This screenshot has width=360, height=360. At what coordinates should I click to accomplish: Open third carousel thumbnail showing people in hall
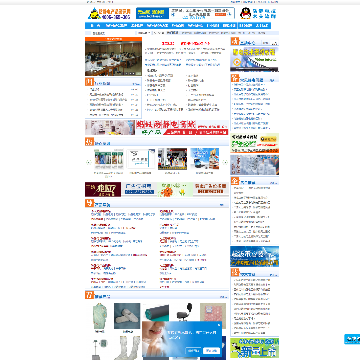[x=173, y=159]
